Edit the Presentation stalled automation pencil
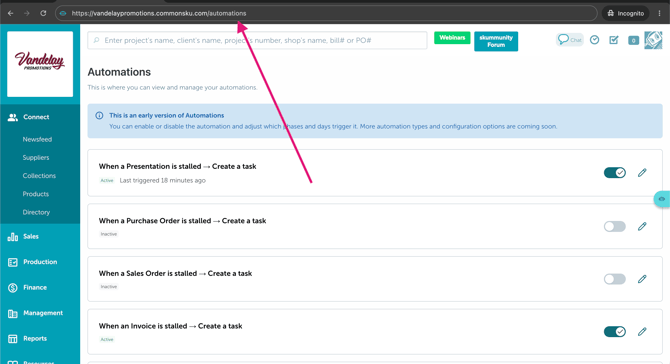The image size is (670, 364). [642, 173]
